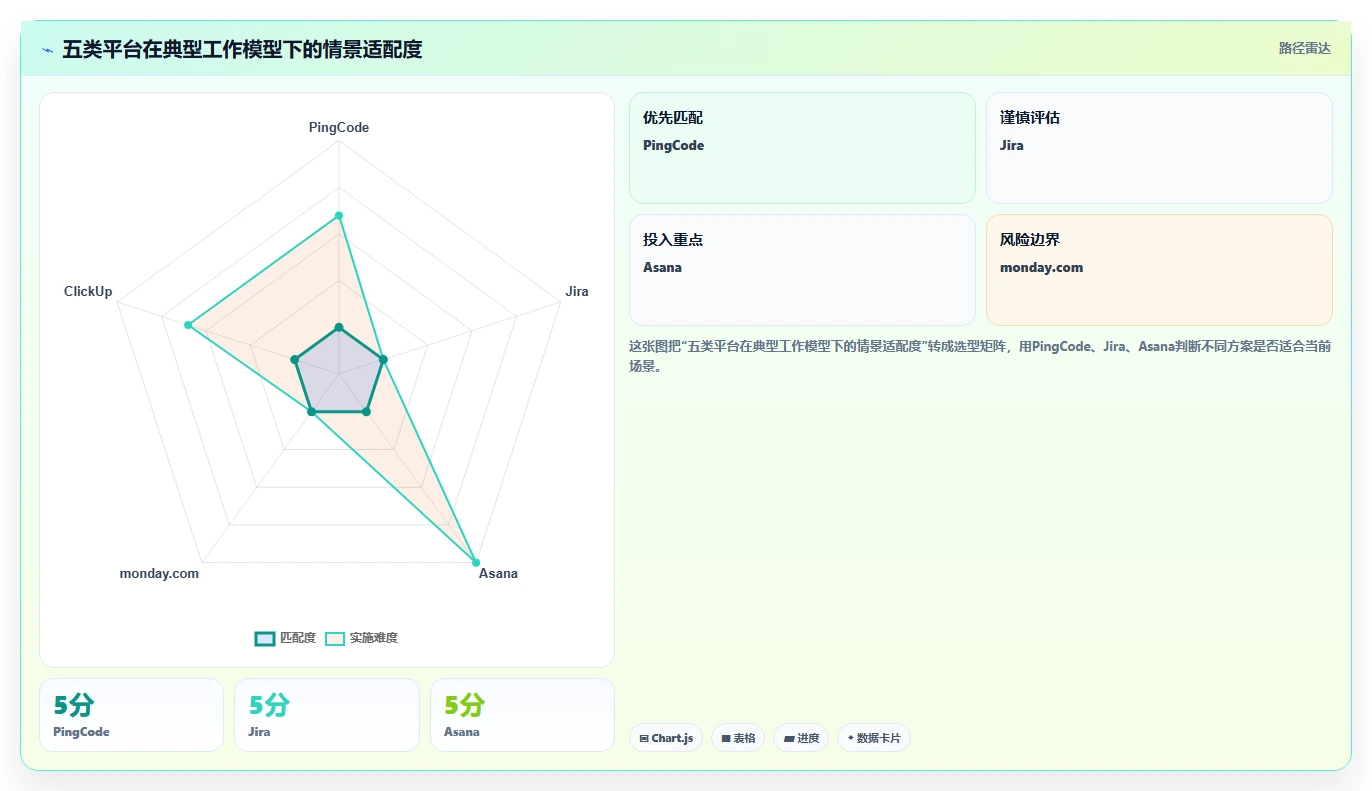Click the 匹配度 legend label text
1372x791 pixels.
pyautogui.click(x=298, y=638)
